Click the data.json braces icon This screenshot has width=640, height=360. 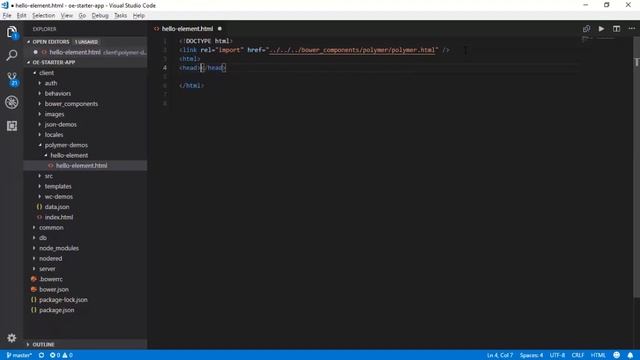point(39,207)
